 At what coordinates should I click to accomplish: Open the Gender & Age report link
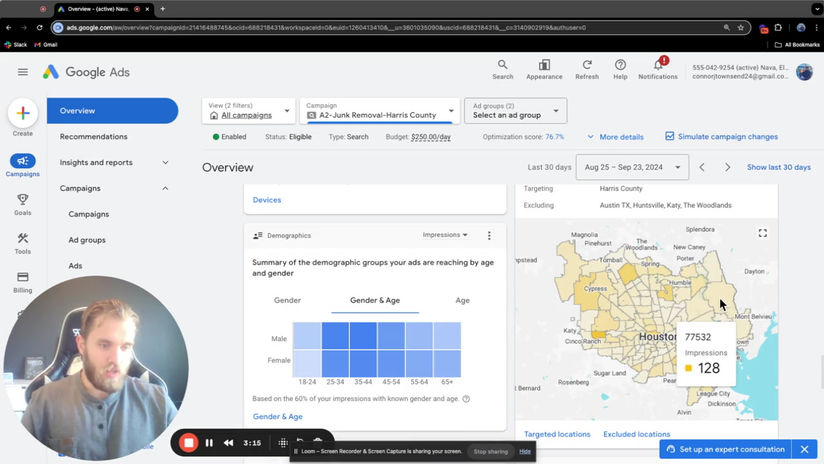click(277, 416)
